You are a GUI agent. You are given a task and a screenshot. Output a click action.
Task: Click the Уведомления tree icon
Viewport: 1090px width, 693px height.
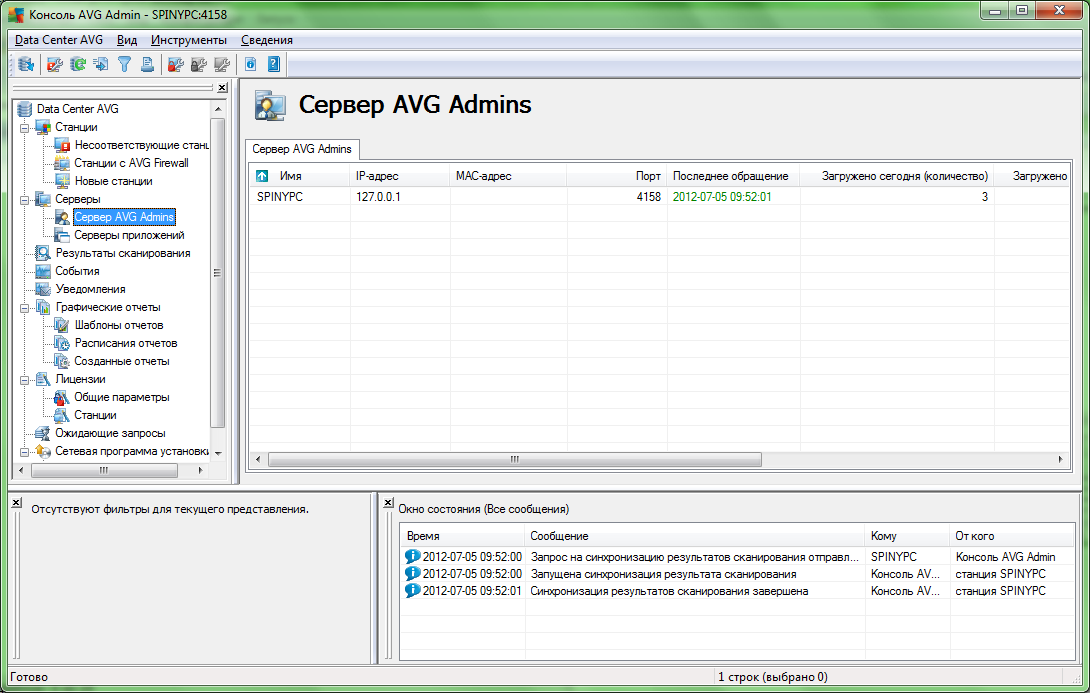(x=43, y=289)
